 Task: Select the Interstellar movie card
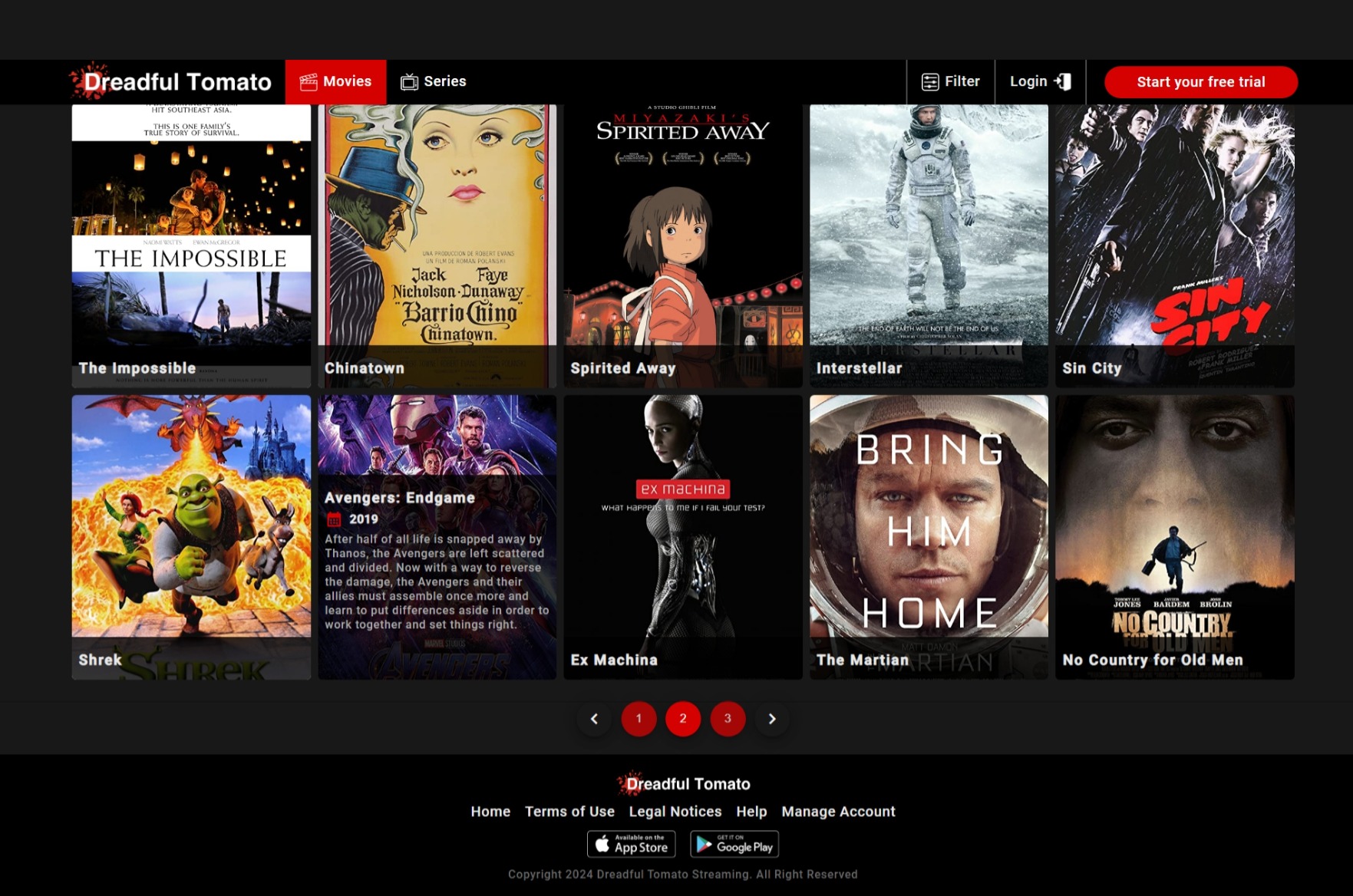click(x=929, y=245)
